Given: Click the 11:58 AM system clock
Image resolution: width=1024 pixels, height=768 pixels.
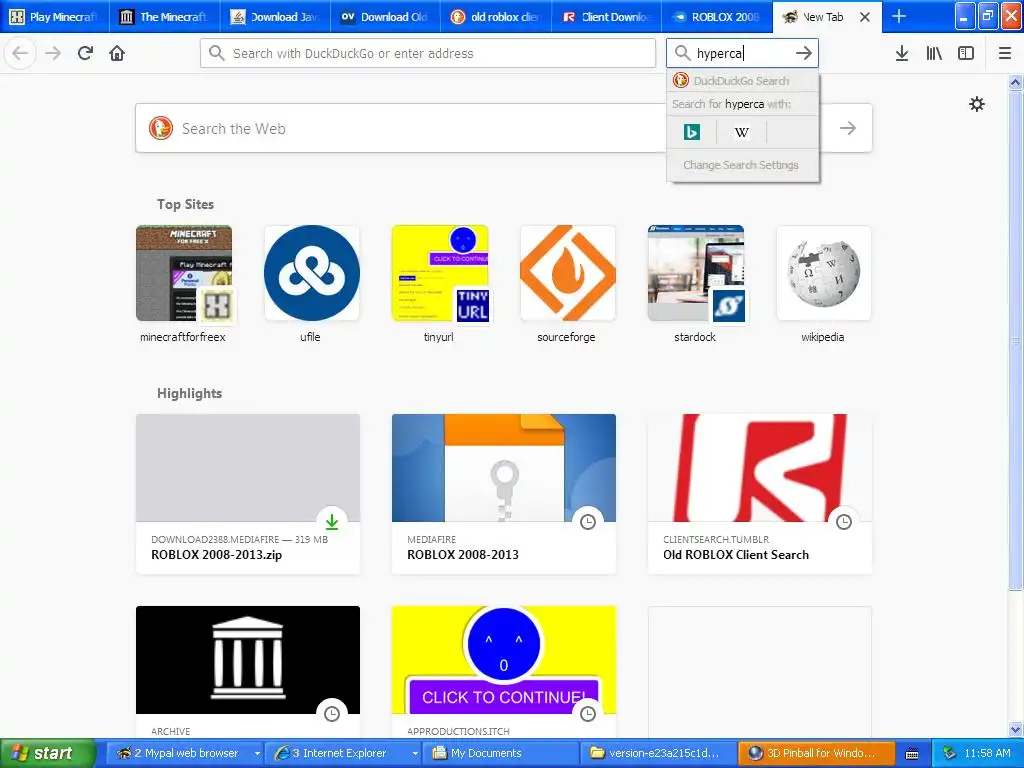Looking at the screenshot, I should 987,753.
